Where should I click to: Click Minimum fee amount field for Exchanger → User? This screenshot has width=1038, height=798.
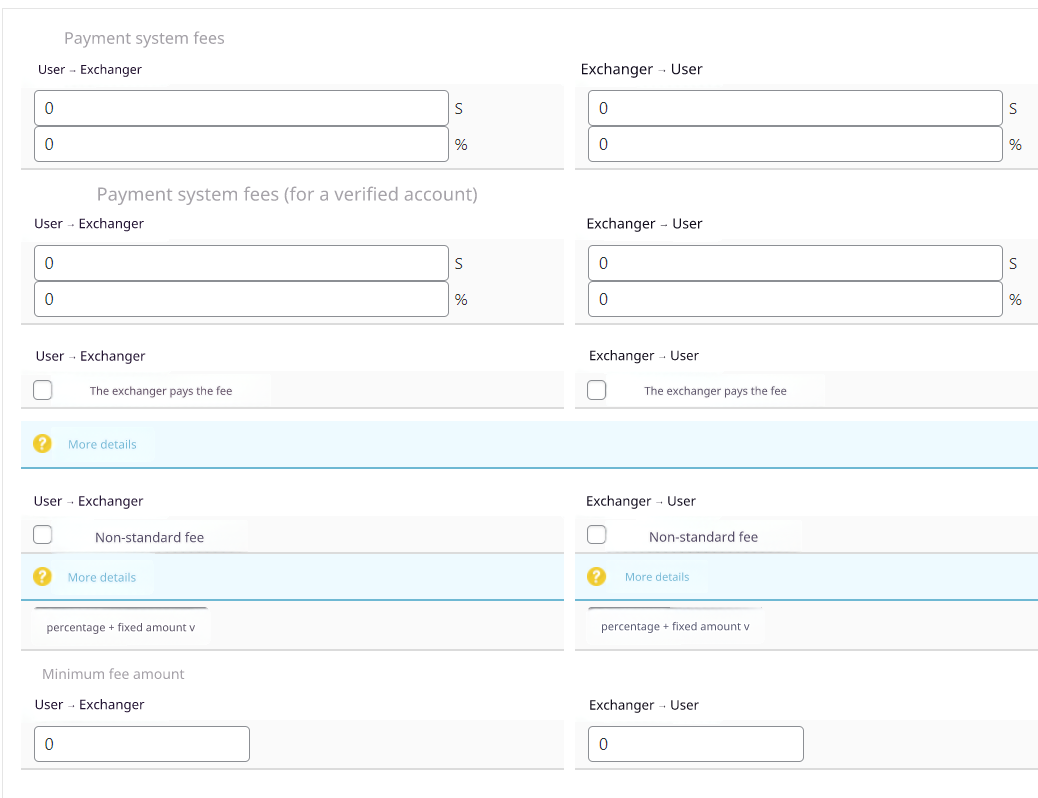696,744
